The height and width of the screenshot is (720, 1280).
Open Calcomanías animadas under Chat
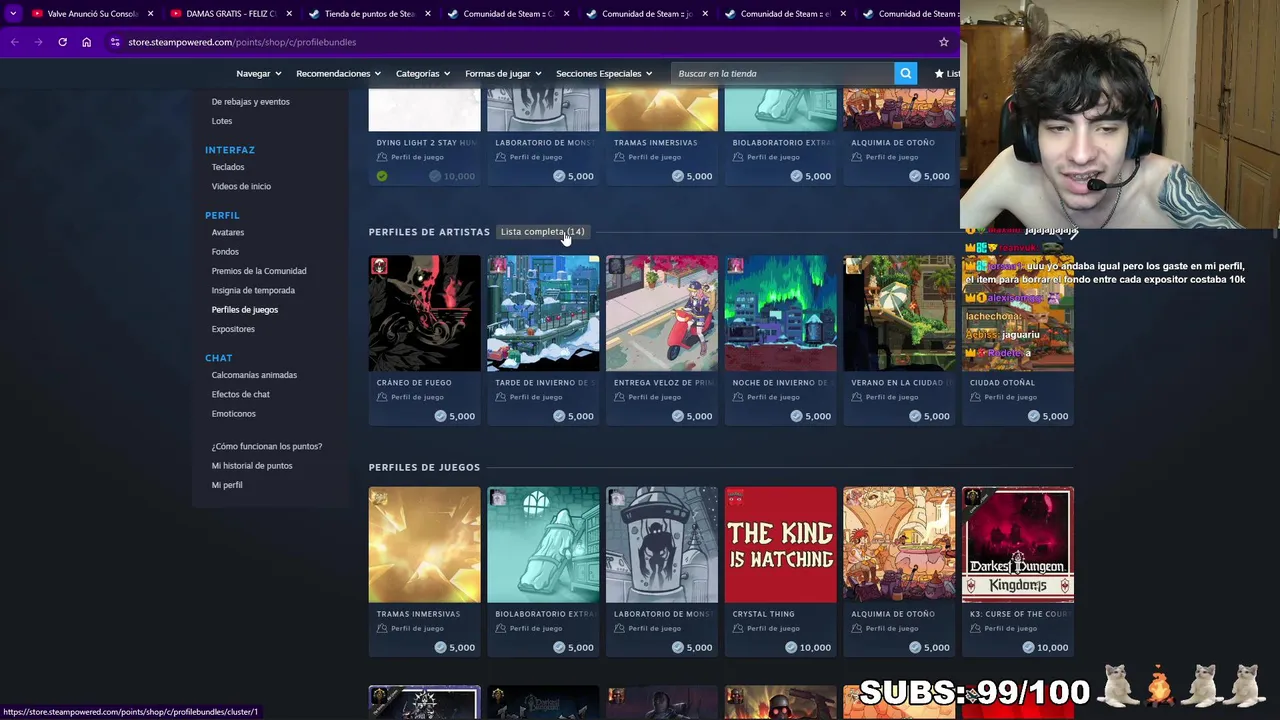pos(254,375)
